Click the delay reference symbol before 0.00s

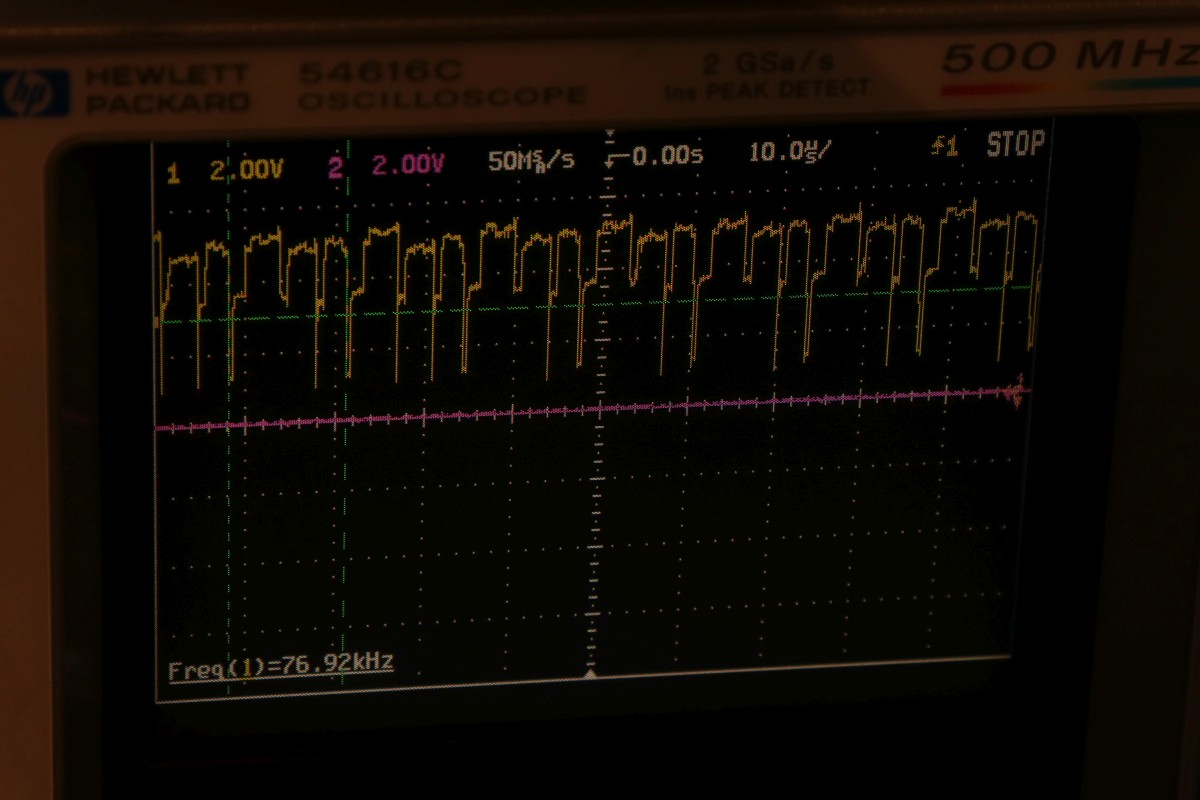tap(616, 157)
